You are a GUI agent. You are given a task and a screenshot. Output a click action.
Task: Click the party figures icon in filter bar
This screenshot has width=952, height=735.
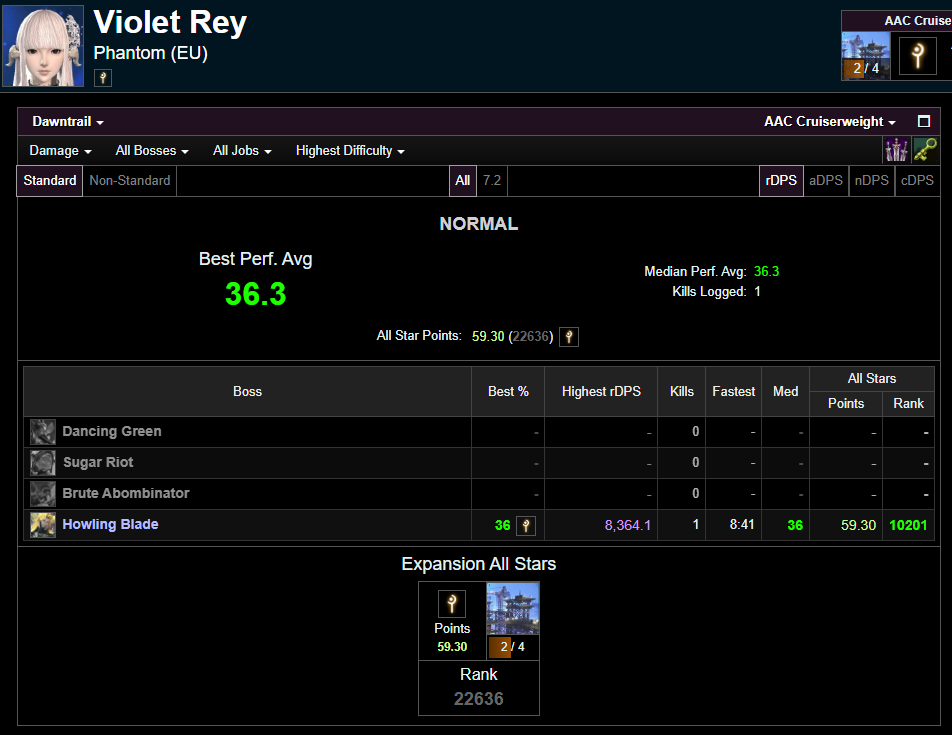pos(896,149)
